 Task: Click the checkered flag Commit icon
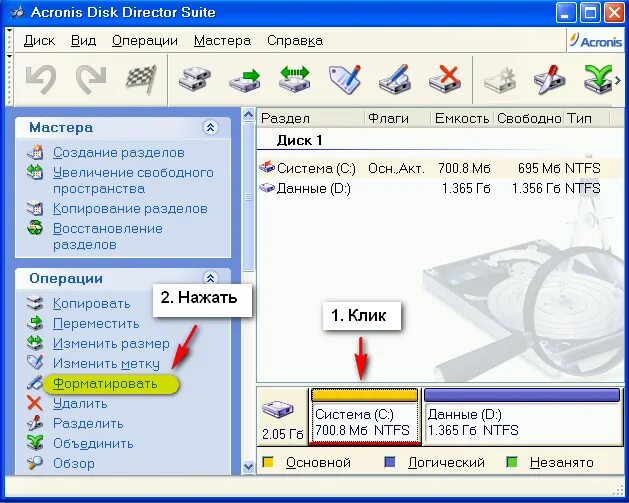141,78
